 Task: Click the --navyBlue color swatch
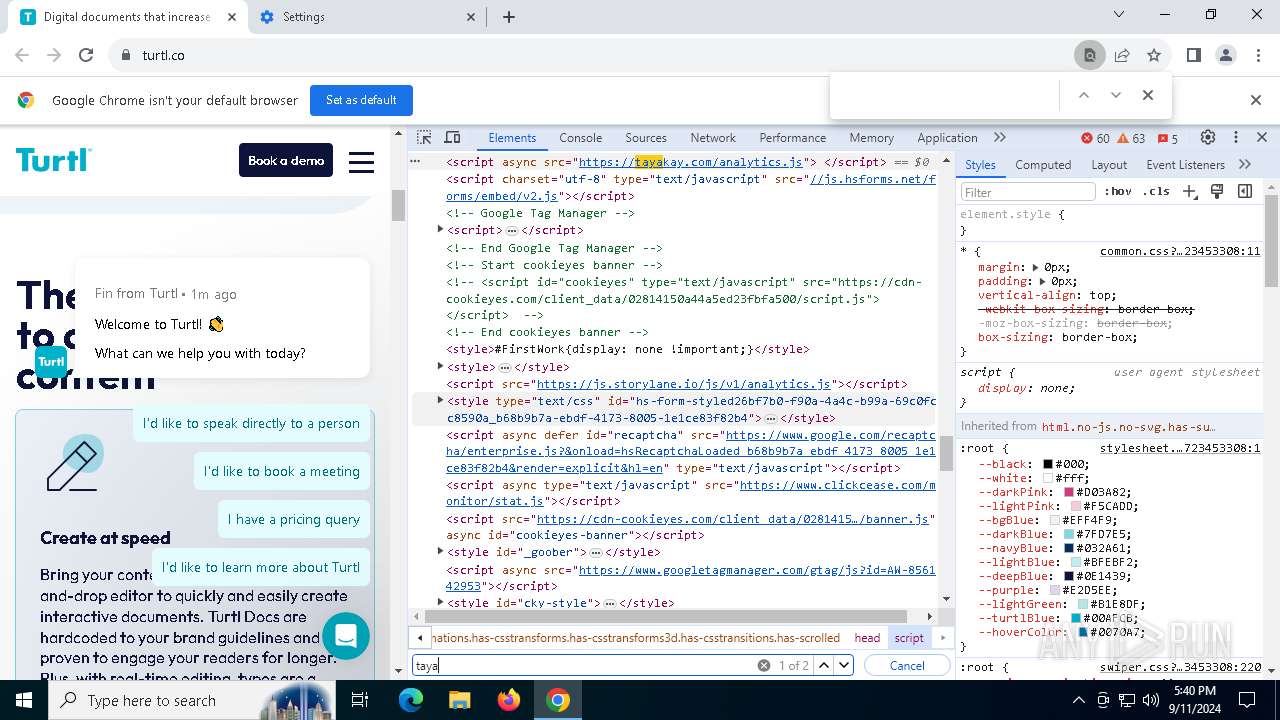tap(1069, 549)
